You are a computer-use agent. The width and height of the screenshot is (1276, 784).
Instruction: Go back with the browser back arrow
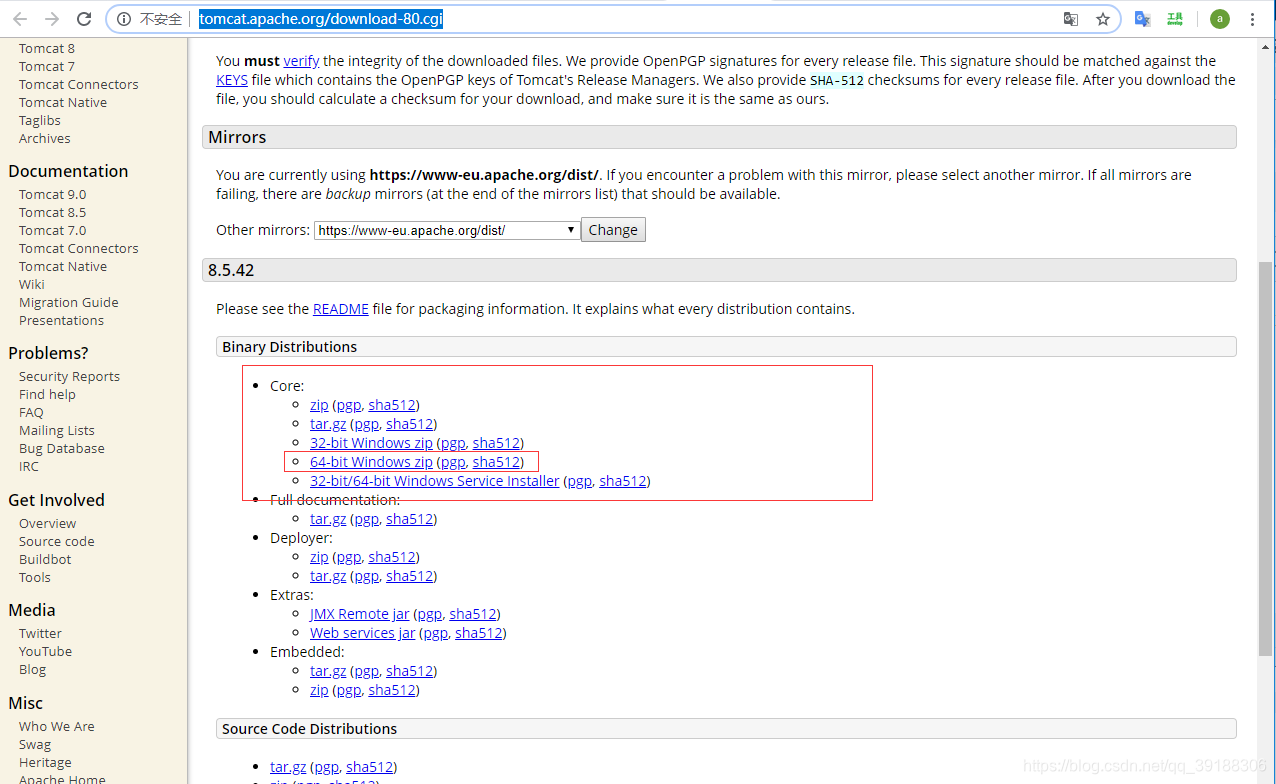pos(20,19)
